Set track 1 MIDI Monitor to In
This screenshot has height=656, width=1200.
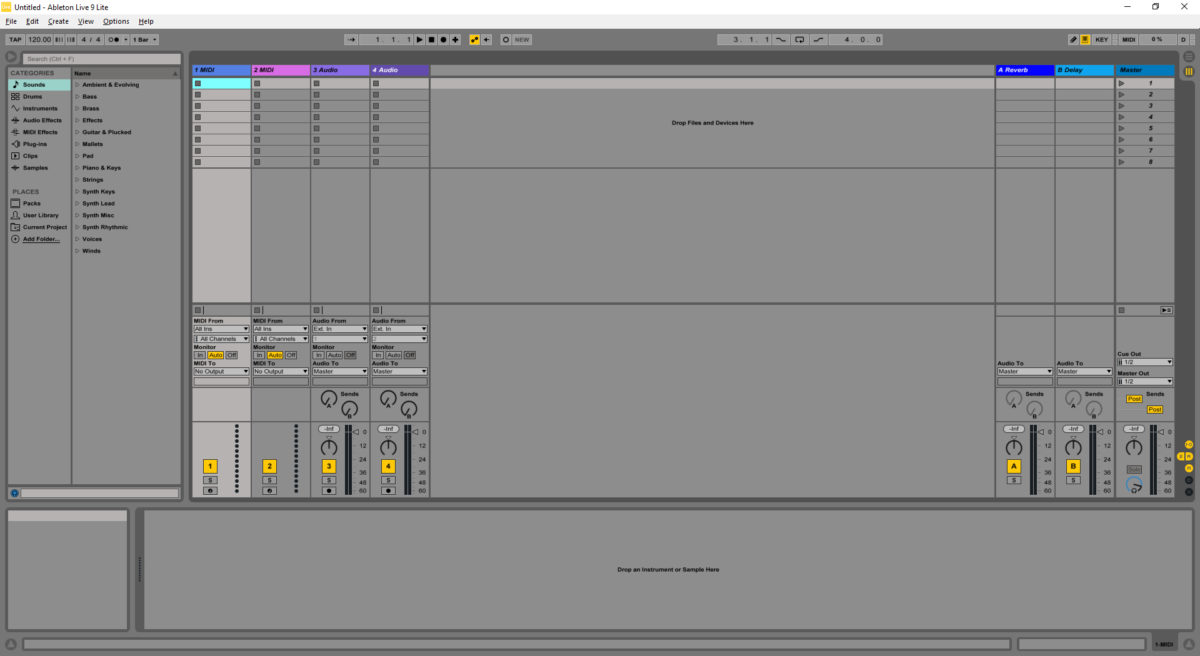[x=200, y=355]
